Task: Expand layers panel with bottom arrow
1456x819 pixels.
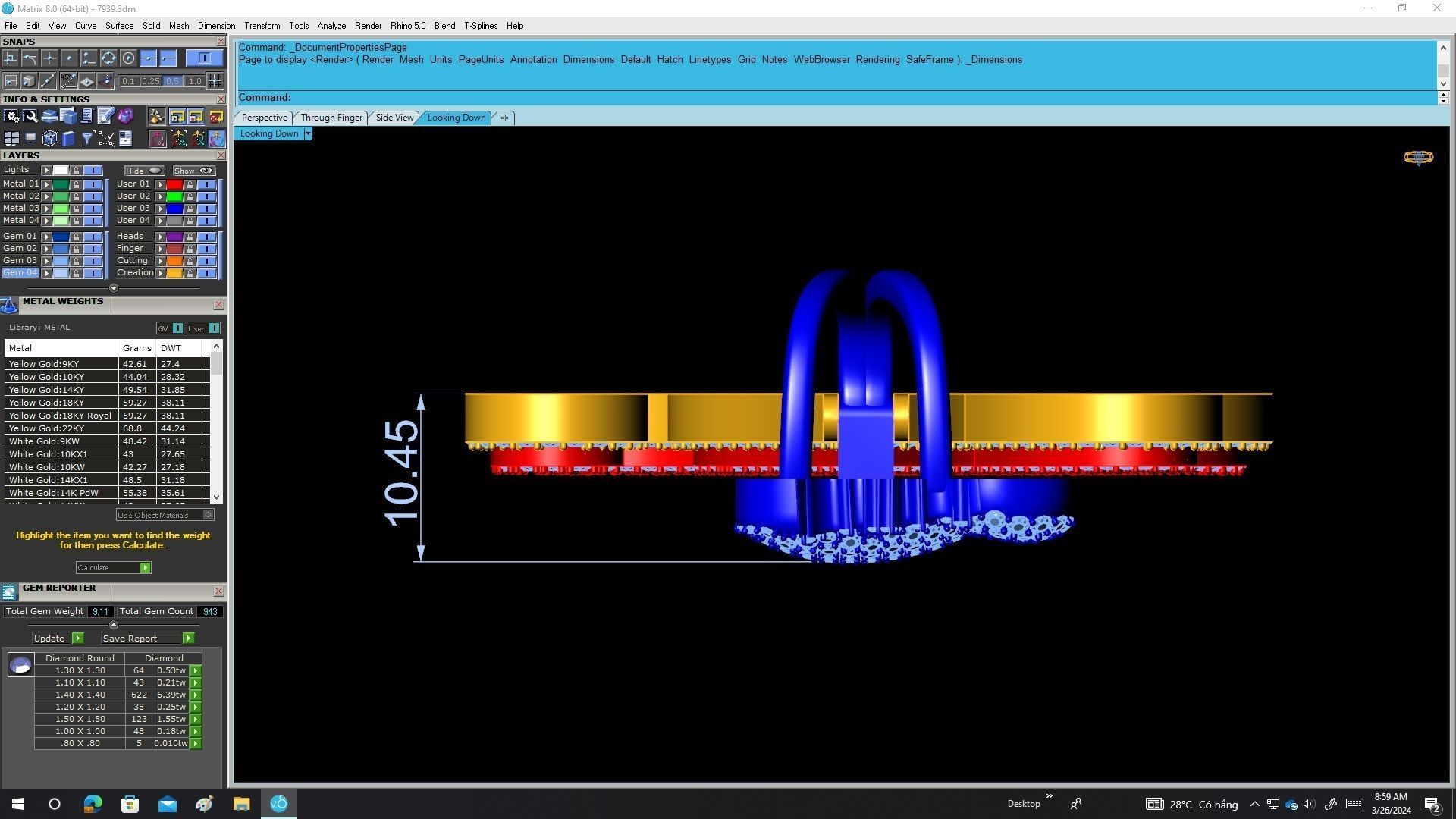Action: (x=114, y=288)
